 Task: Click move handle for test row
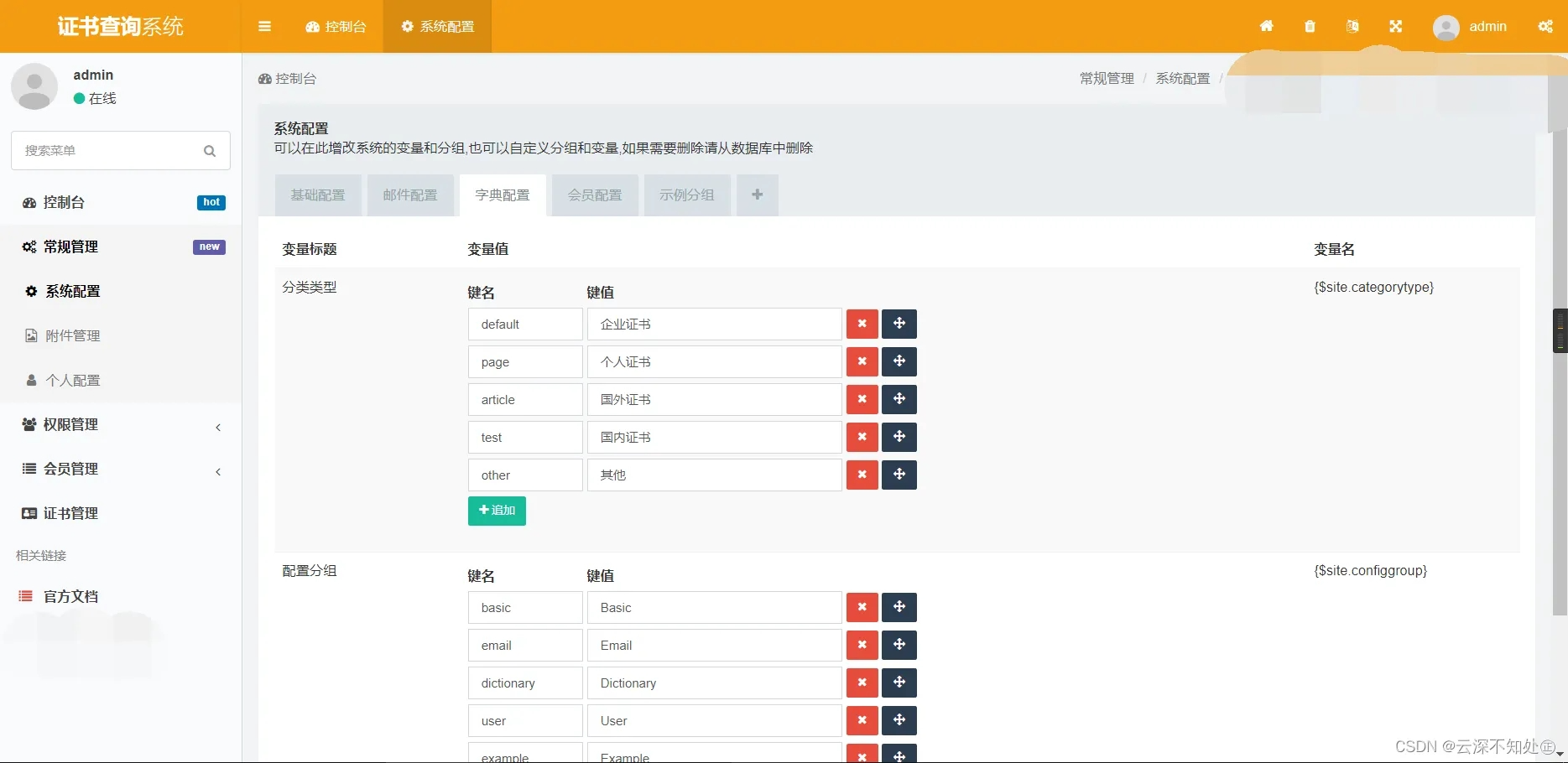pyautogui.click(x=899, y=437)
